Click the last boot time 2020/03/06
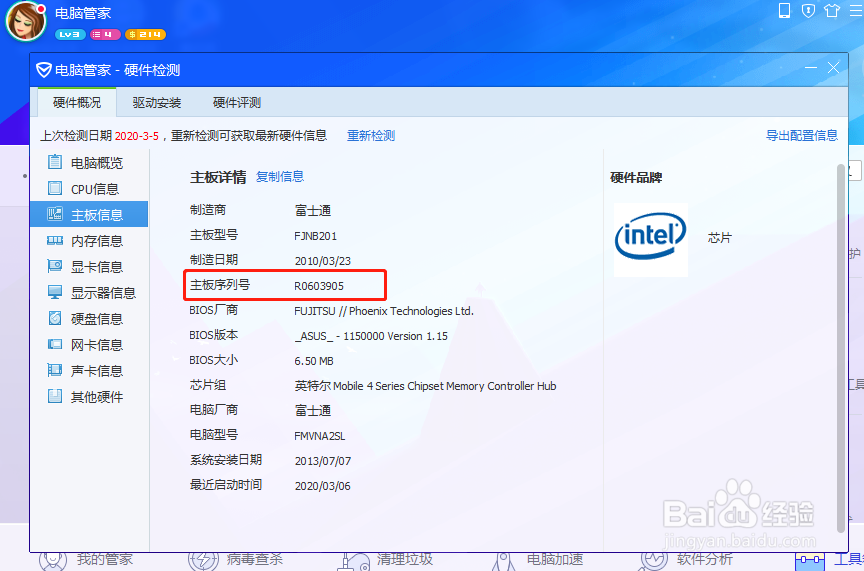 pos(323,486)
